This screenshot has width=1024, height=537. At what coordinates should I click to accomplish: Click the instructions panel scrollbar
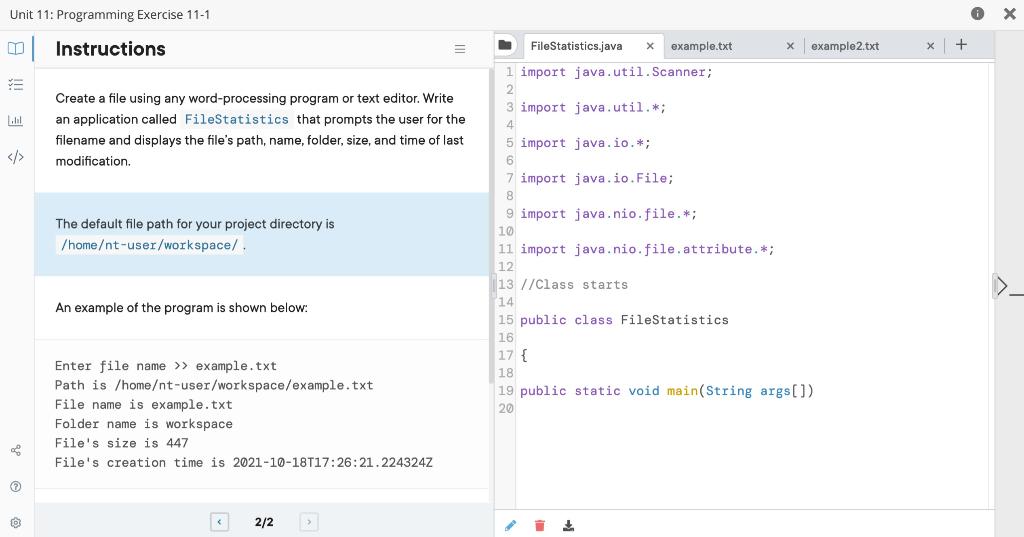[490, 225]
